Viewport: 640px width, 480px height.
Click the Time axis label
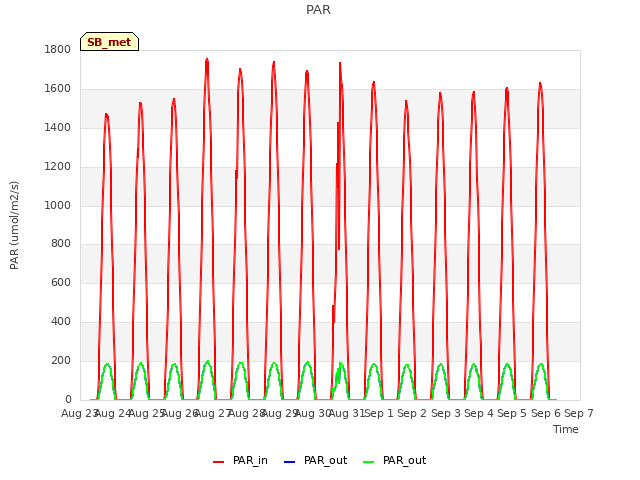566,429
